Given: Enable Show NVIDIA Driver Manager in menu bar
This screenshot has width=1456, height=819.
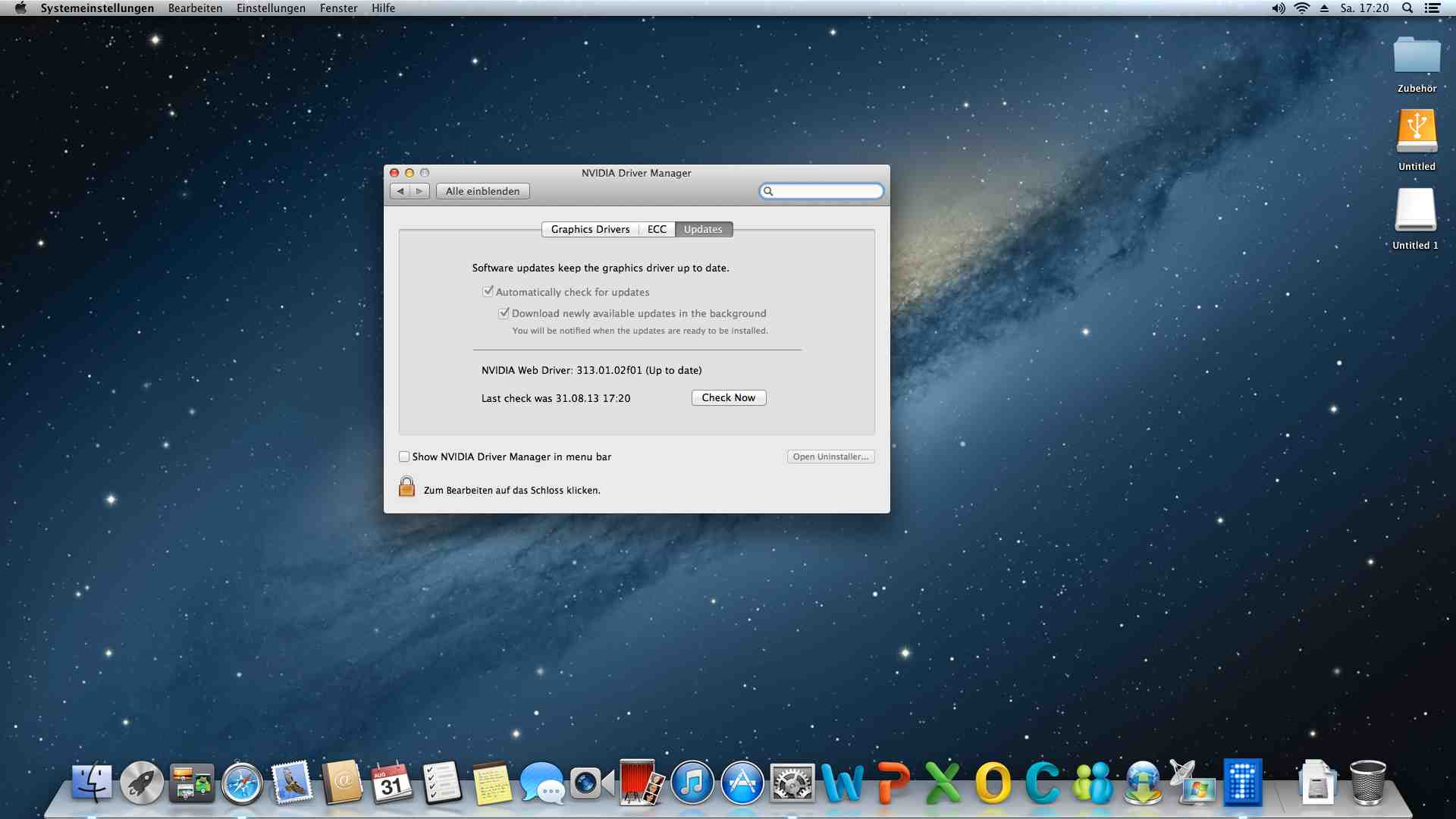Looking at the screenshot, I should [404, 457].
